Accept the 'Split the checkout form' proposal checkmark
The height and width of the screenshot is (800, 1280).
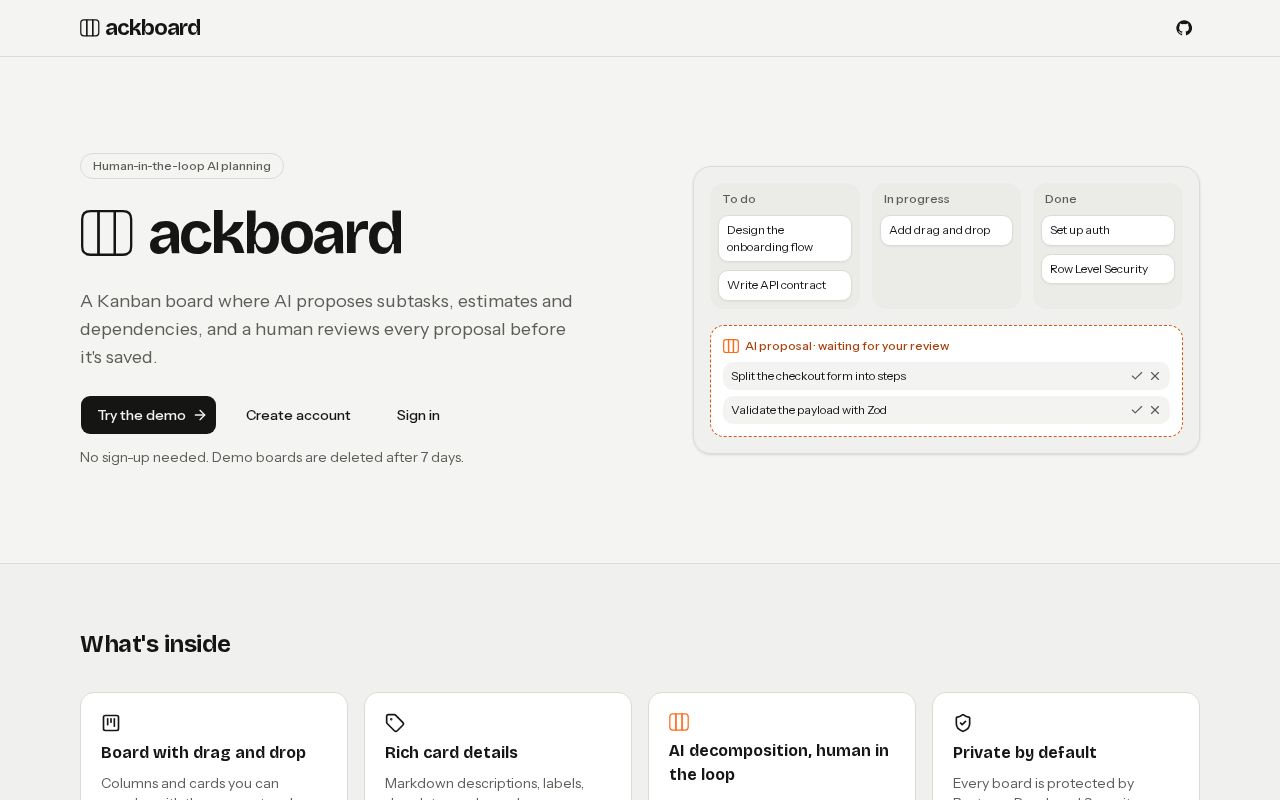[x=1137, y=376]
